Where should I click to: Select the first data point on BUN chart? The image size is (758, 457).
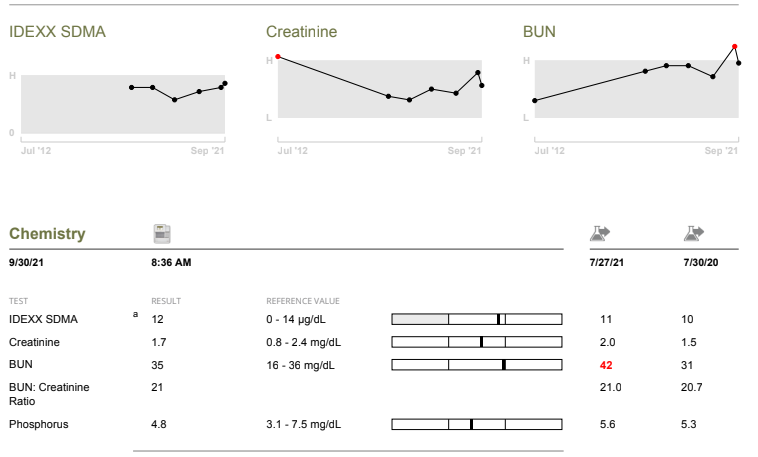pyautogui.click(x=535, y=100)
